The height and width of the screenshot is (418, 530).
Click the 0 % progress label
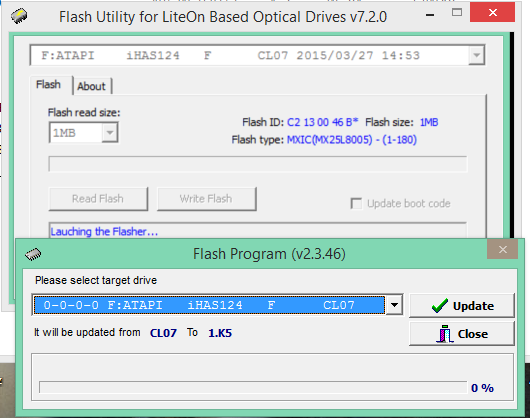tap(482, 388)
